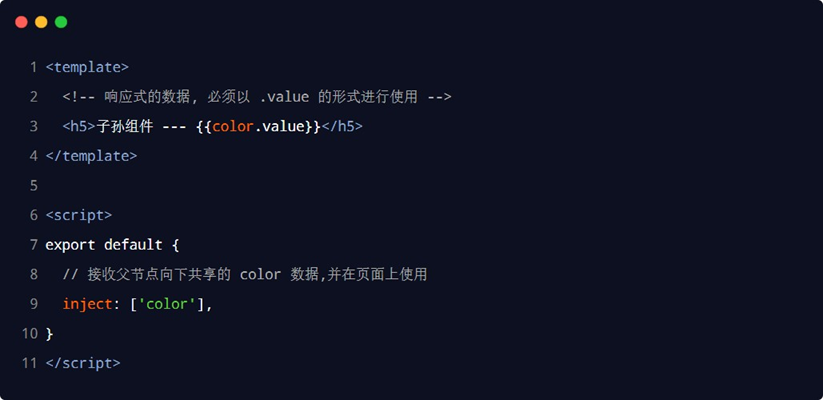Viewport: 823px width, 400px height.
Task: Click the red close dot
Action: (21, 22)
